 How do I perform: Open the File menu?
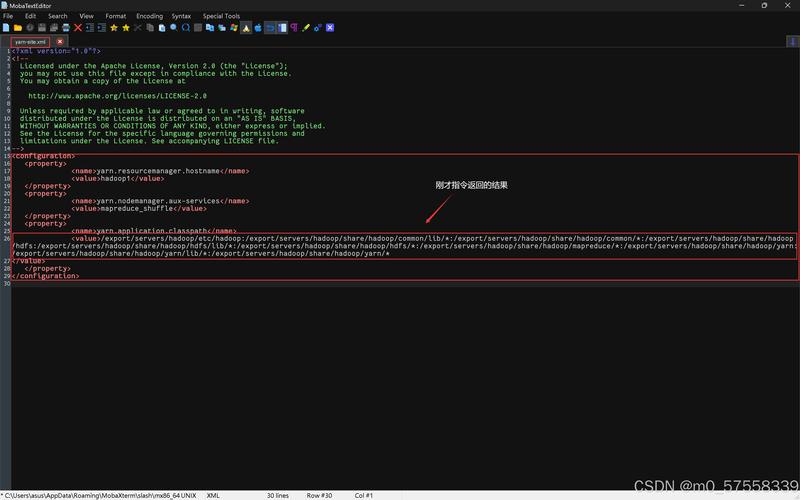pos(8,16)
